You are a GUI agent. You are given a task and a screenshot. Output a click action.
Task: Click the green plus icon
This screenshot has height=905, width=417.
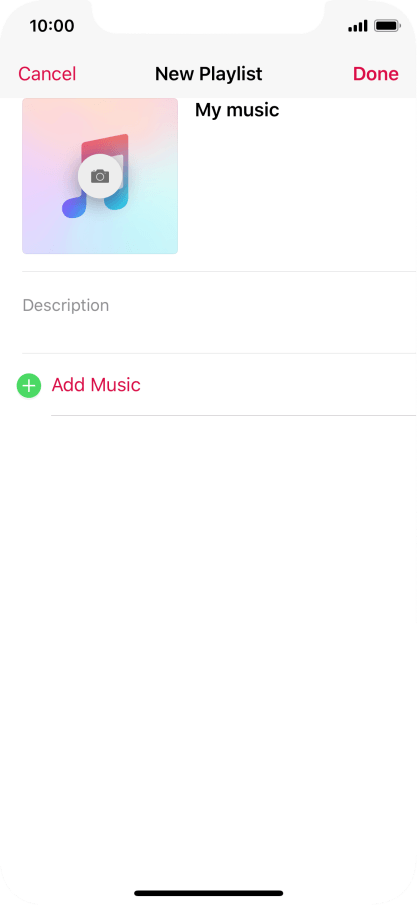29,386
